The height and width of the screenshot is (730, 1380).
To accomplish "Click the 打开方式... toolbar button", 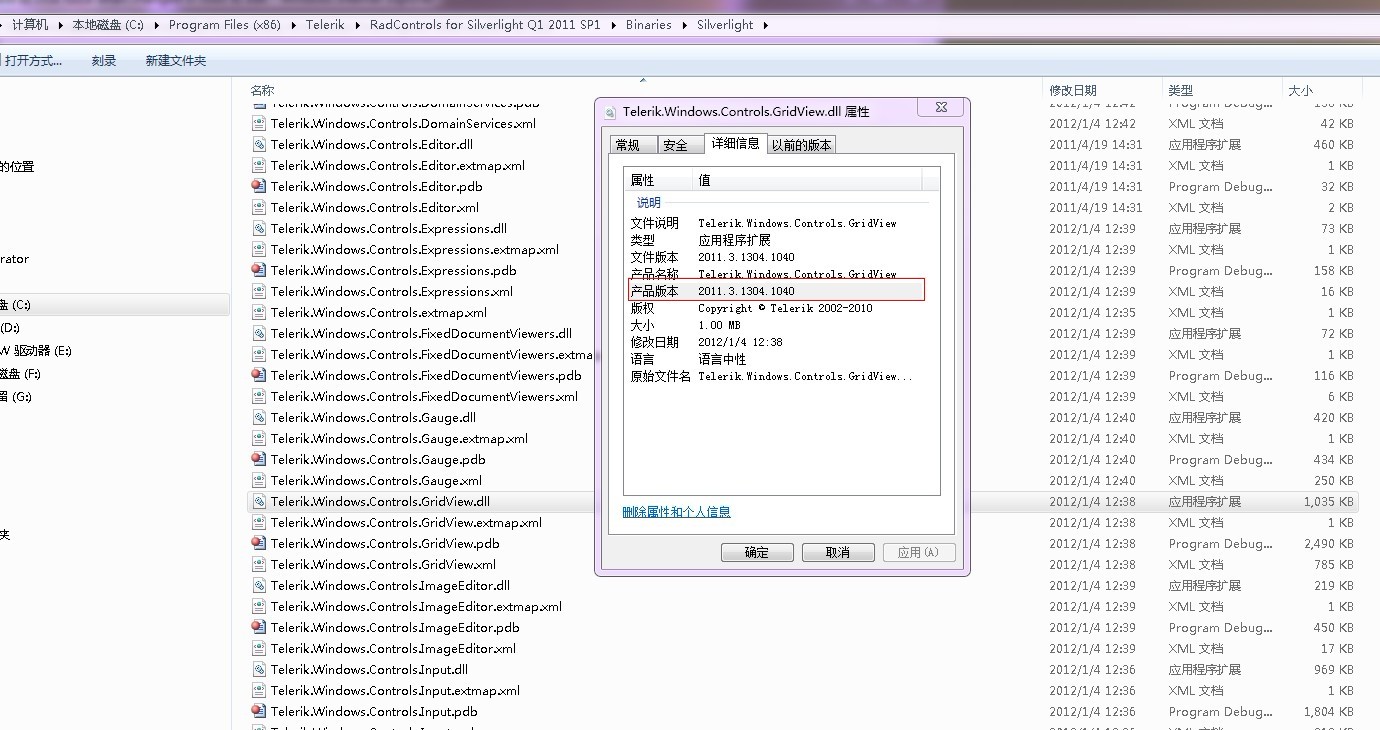I will point(33,61).
